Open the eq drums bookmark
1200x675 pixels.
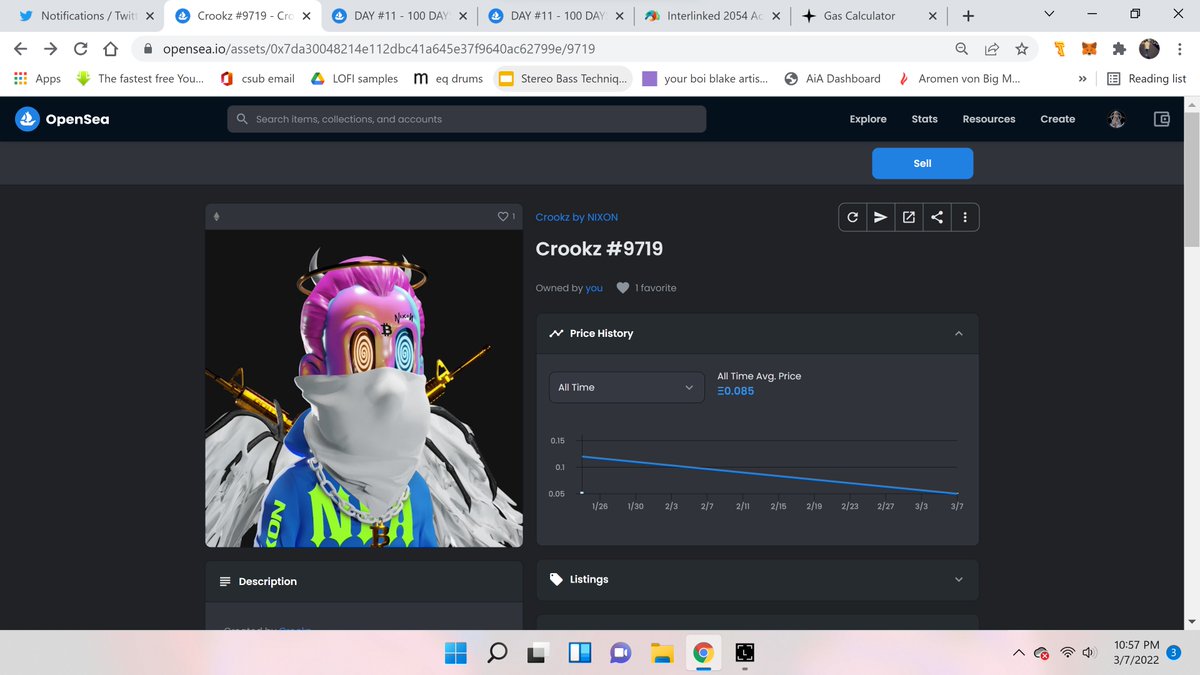(448, 78)
